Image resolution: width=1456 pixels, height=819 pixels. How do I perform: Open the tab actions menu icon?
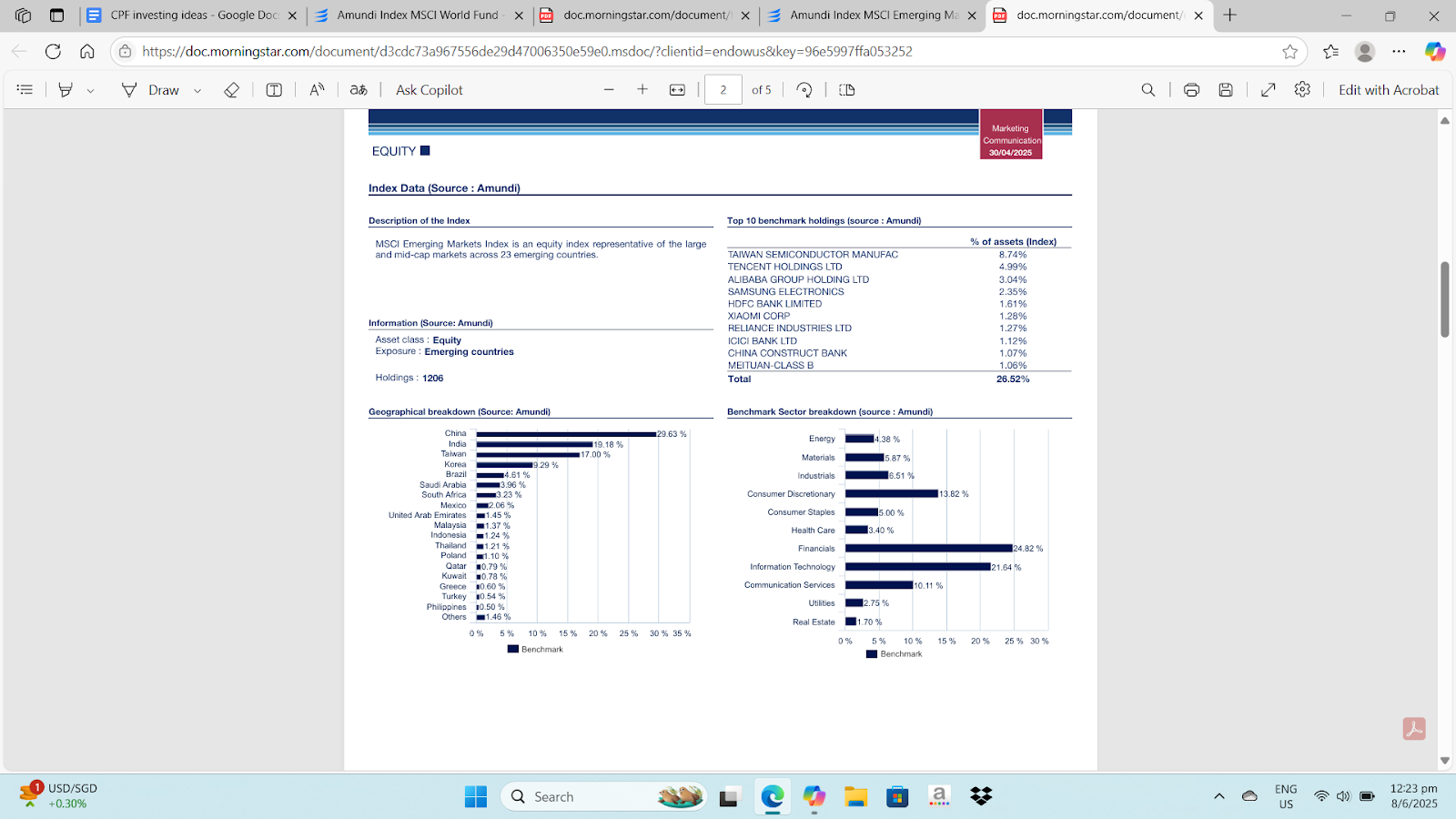click(56, 15)
